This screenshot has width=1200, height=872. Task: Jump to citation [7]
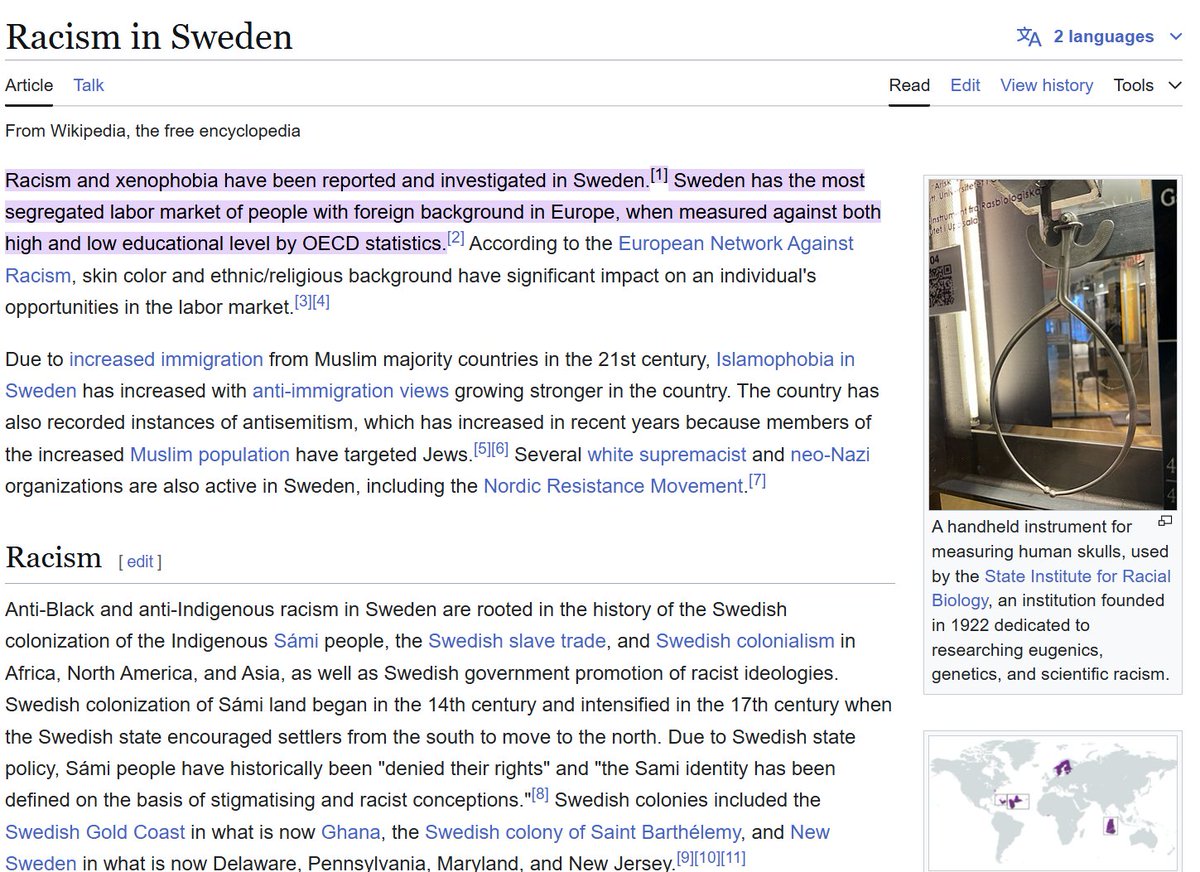coord(757,482)
